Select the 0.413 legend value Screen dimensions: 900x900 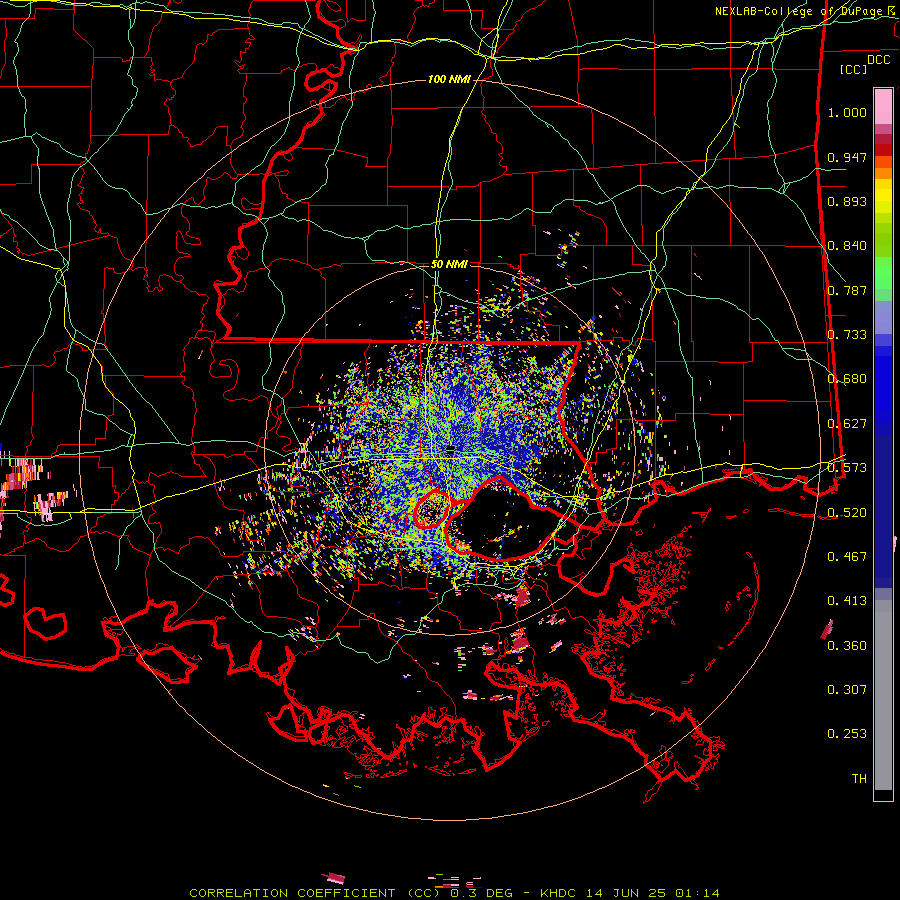point(847,601)
